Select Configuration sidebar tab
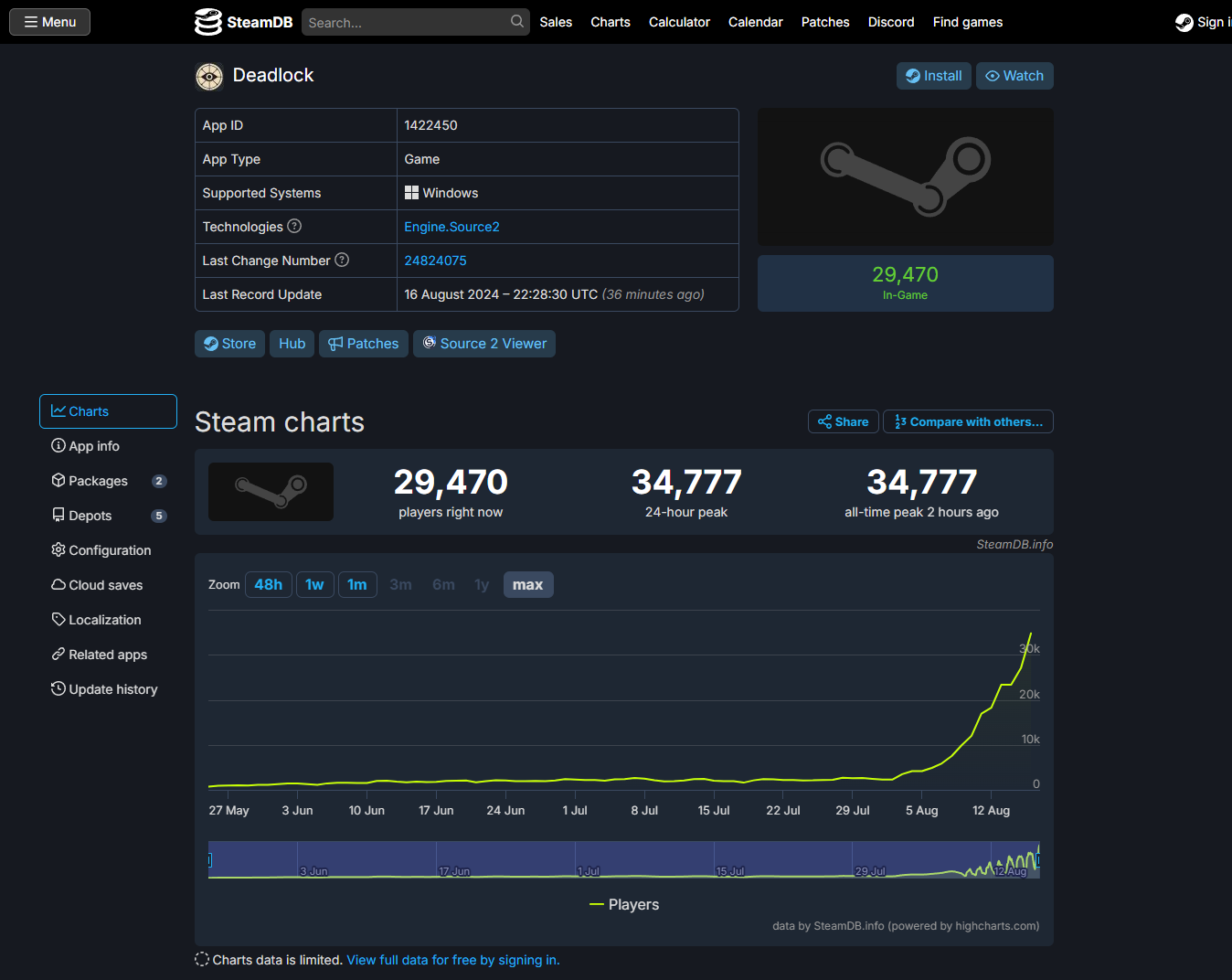This screenshot has height=980, width=1232. click(108, 550)
